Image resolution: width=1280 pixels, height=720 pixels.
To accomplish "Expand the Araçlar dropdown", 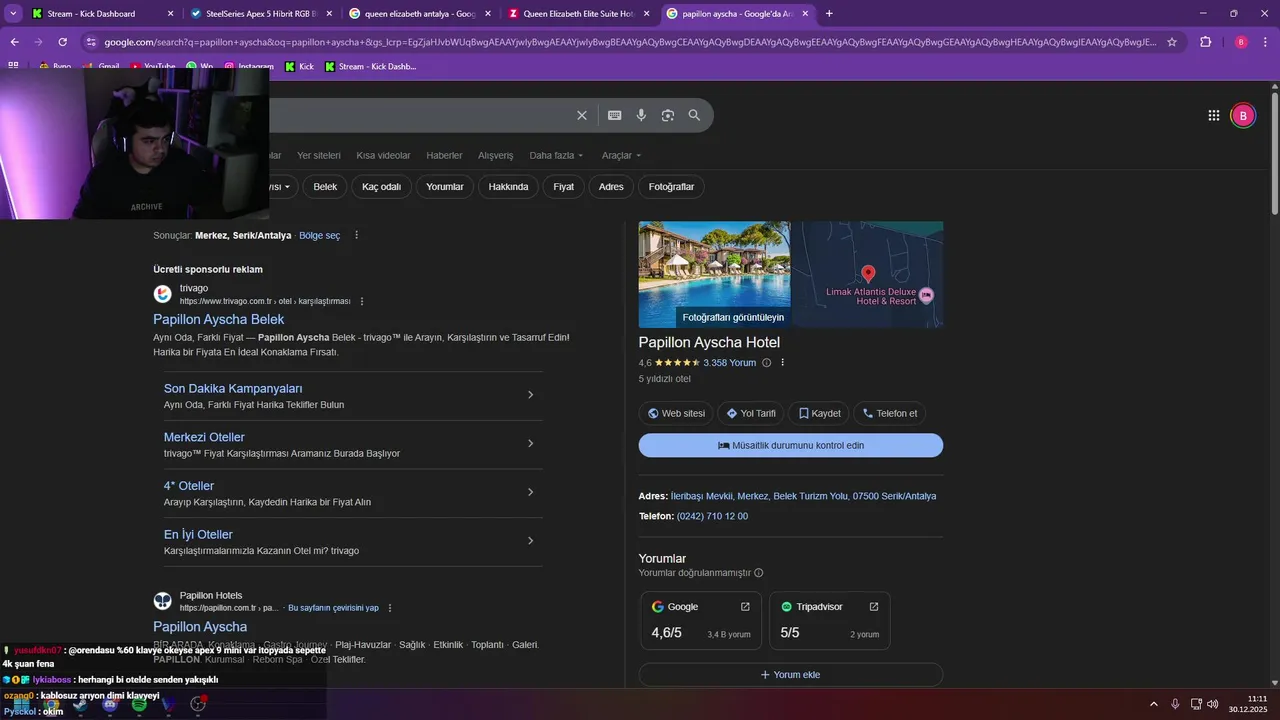I will coord(621,156).
